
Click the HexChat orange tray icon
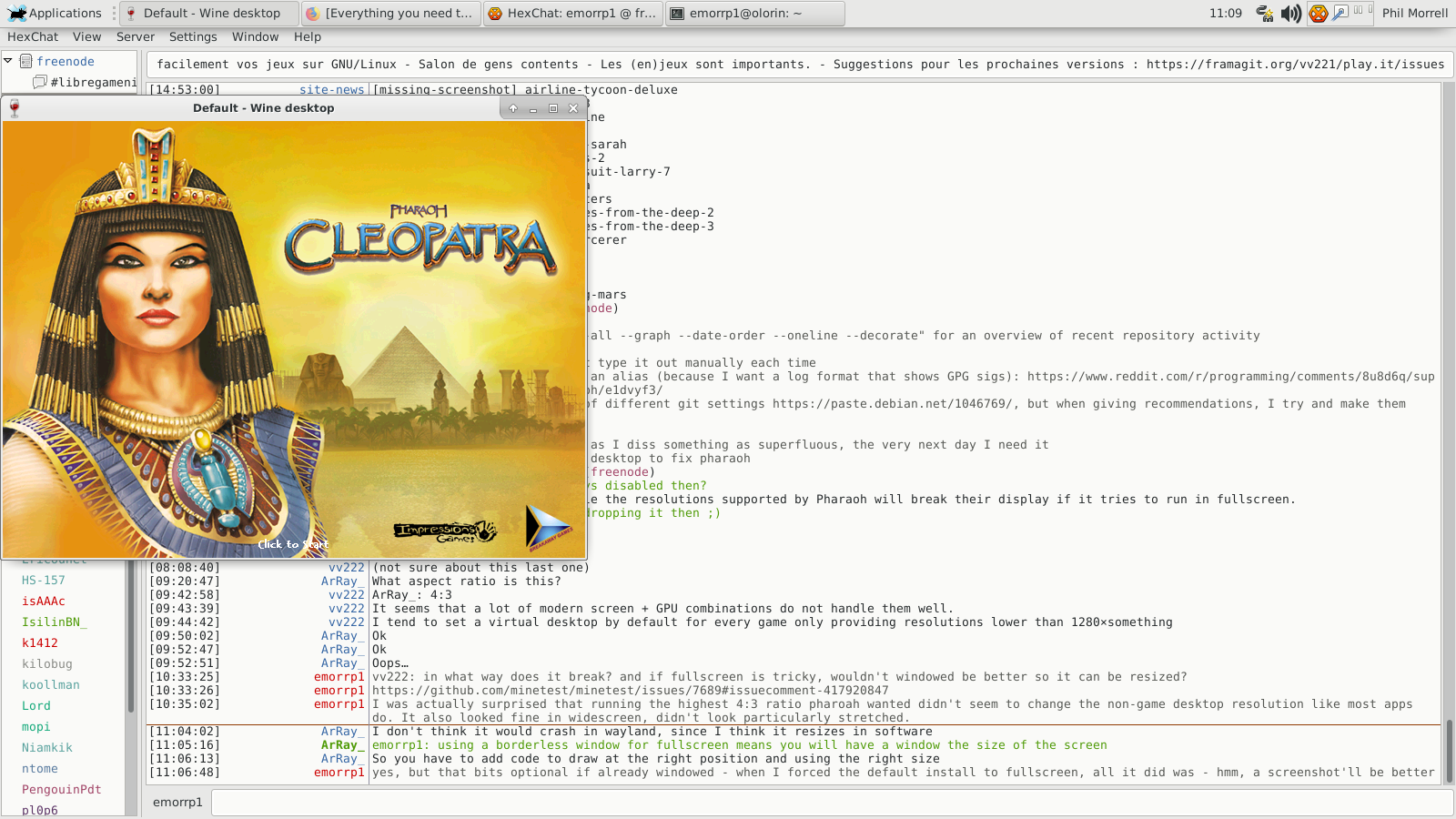(x=1319, y=13)
